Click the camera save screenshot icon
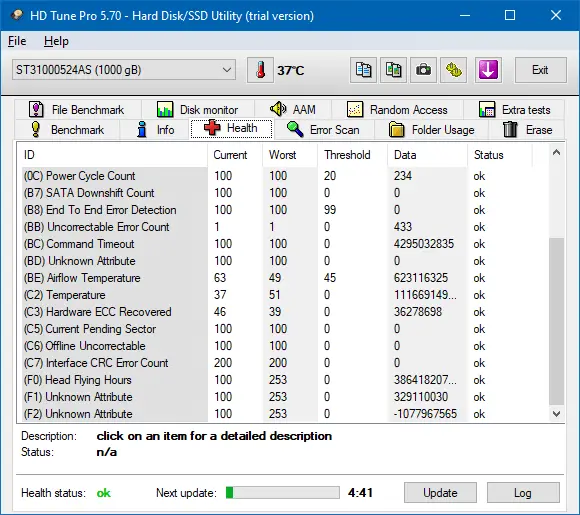Image resolution: width=580 pixels, height=515 pixels. (x=424, y=70)
